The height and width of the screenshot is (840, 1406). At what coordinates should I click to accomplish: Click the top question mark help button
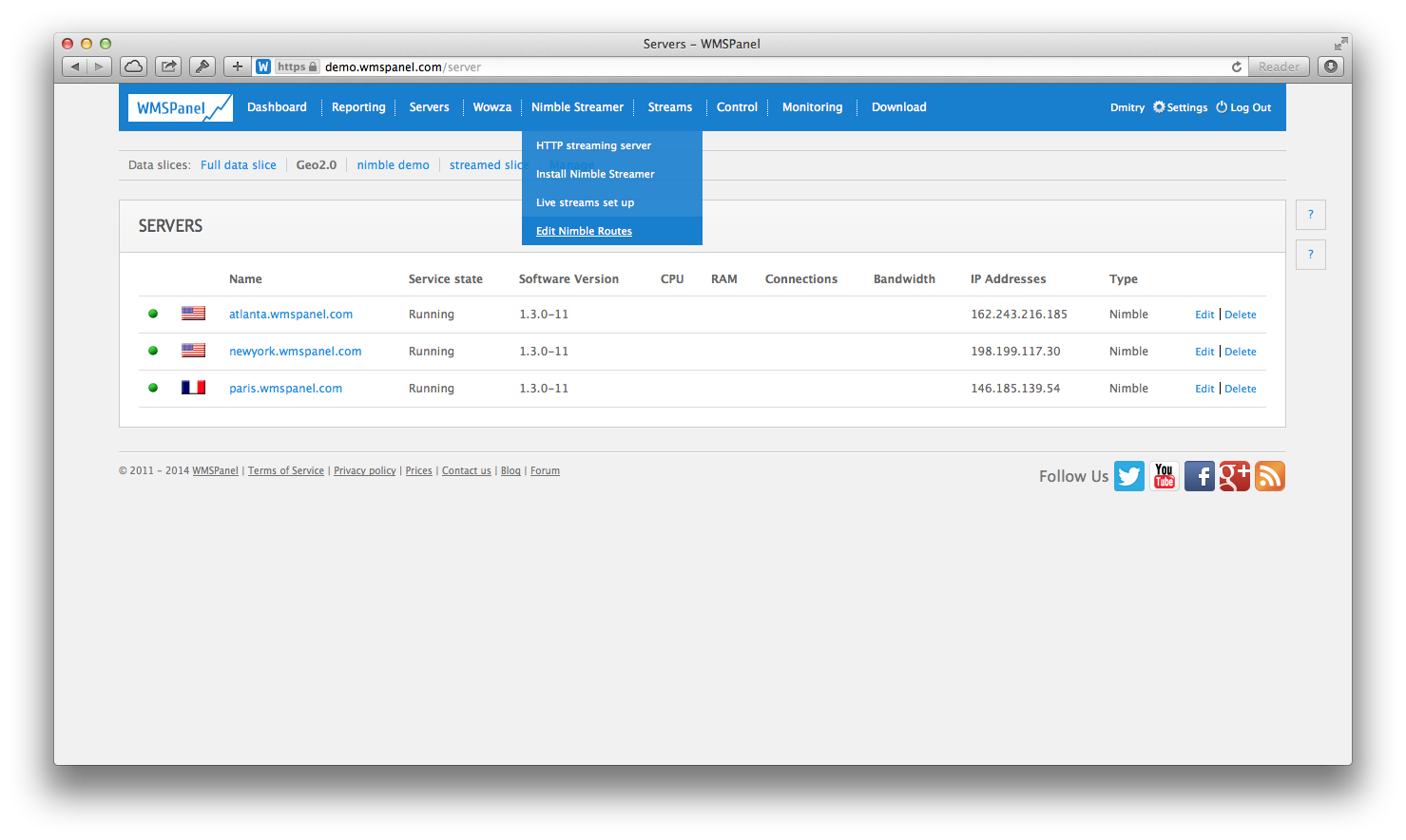tap(1310, 215)
